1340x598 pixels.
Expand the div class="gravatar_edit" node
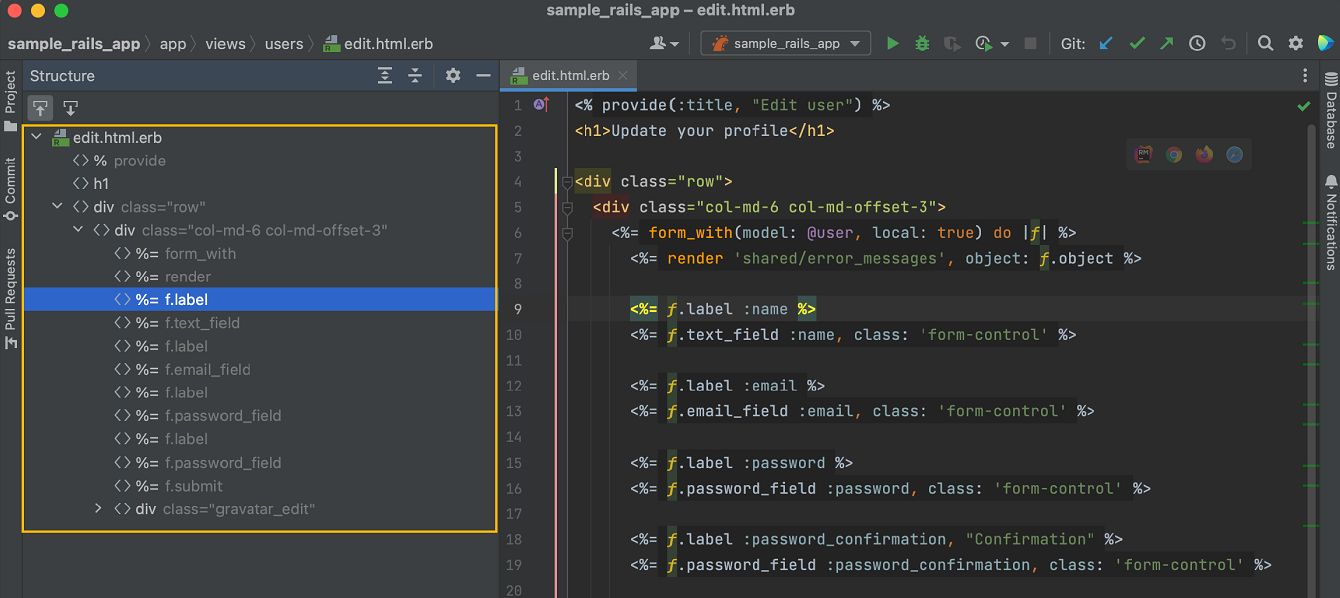98,509
